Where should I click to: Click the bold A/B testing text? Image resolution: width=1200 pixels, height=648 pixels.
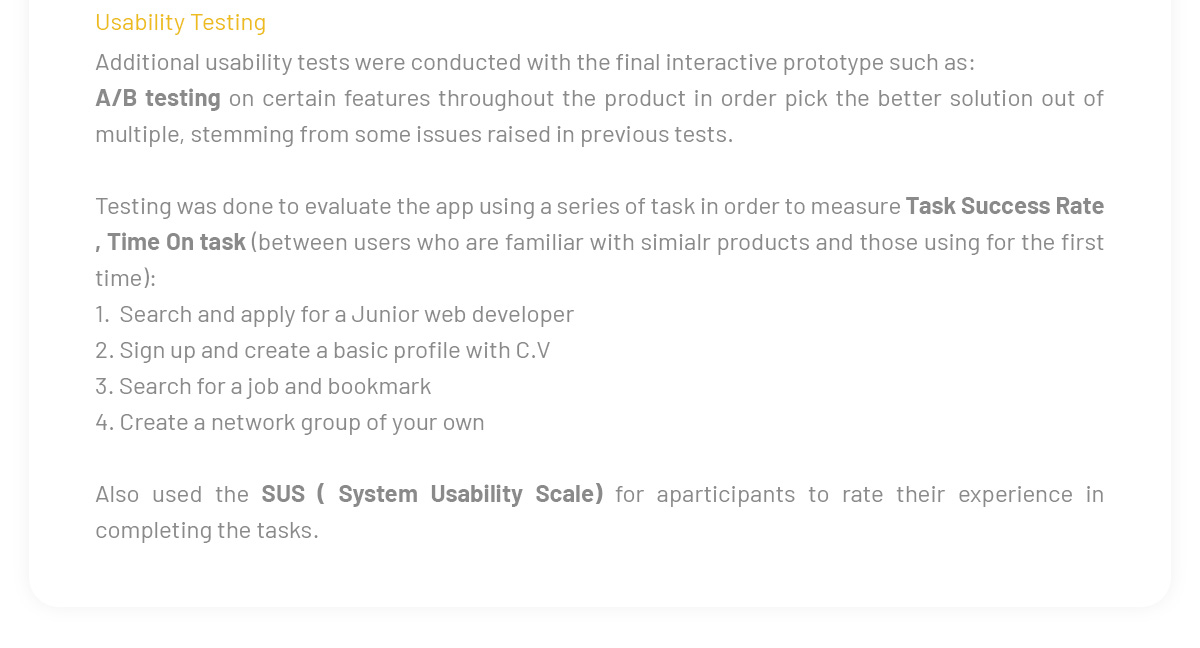coord(158,98)
